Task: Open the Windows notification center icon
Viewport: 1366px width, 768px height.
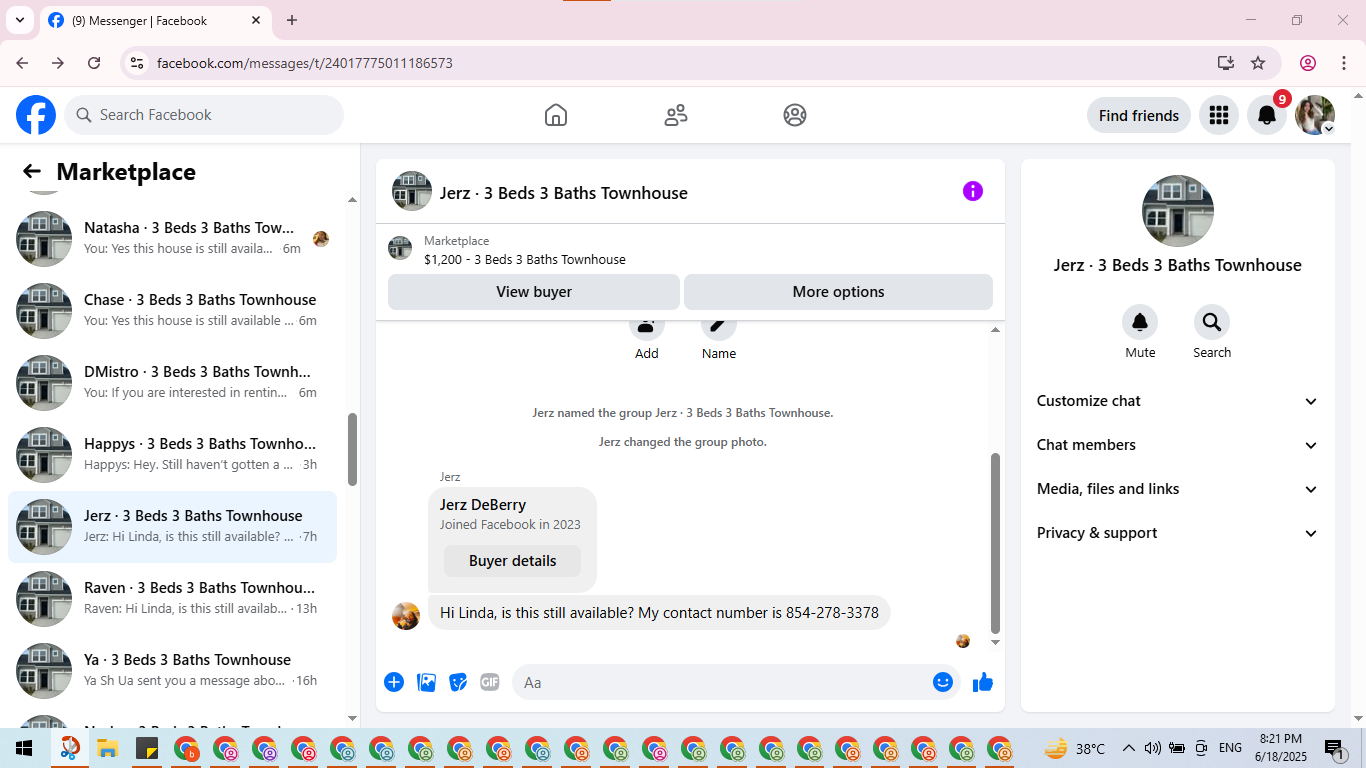Action: click(x=1334, y=748)
